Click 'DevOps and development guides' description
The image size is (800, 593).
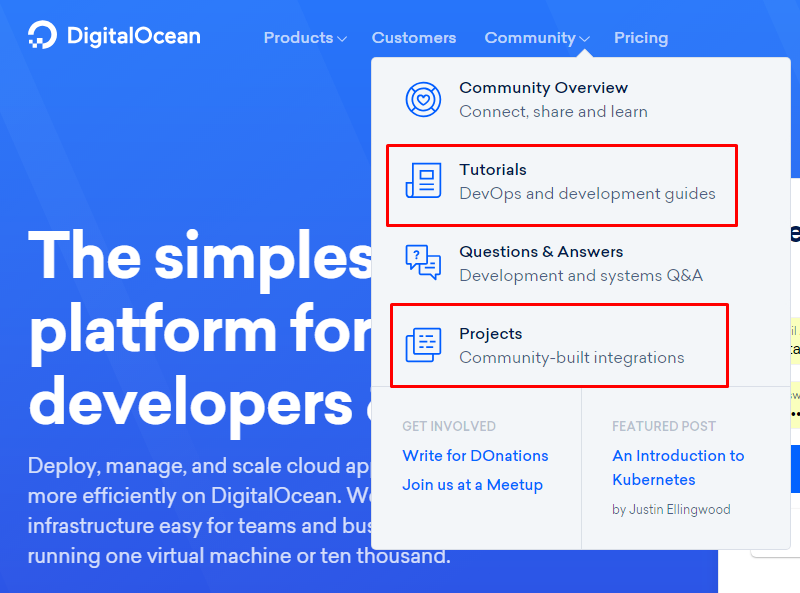pyautogui.click(x=587, y=194)
